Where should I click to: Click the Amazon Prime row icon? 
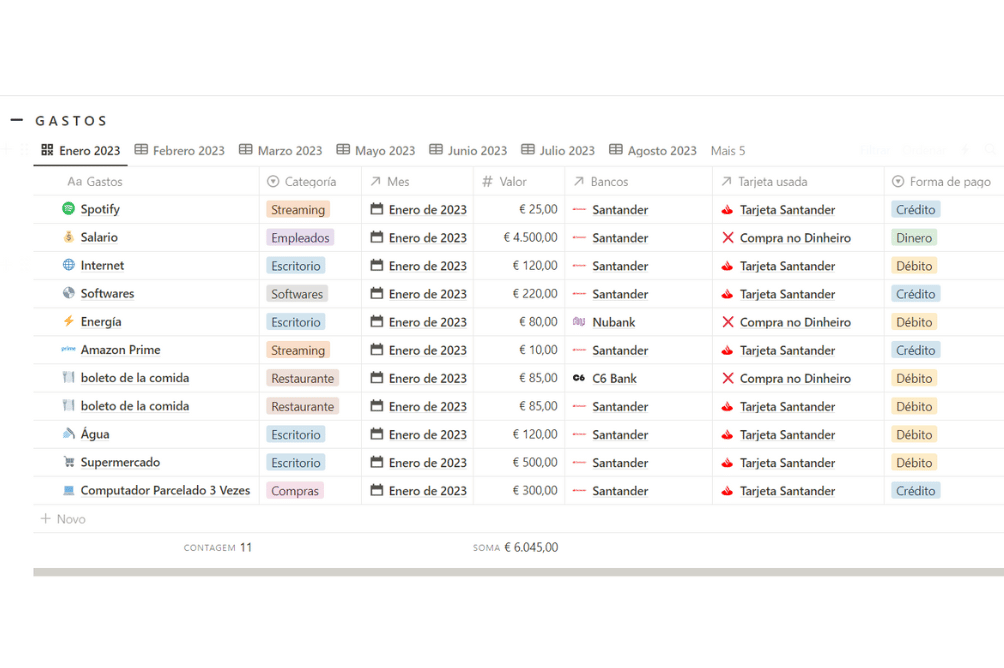tap(68, 350)
